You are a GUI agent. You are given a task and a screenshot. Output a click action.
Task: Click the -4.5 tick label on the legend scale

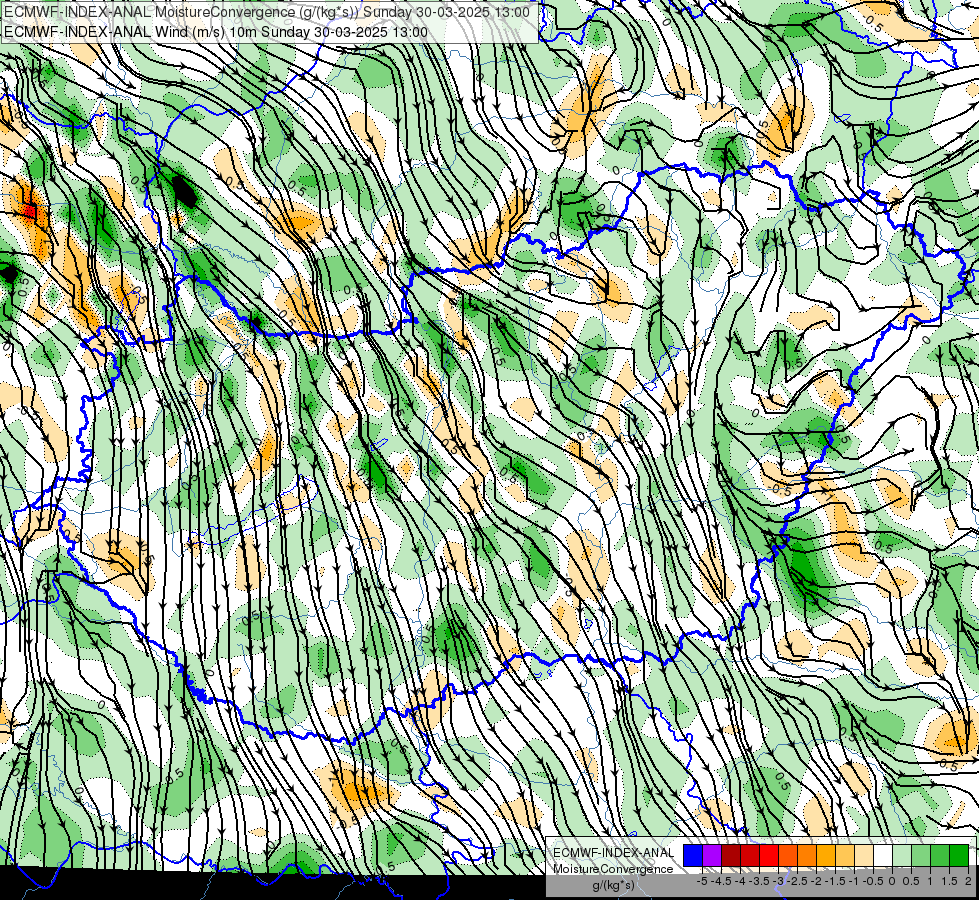click(721, 881)
